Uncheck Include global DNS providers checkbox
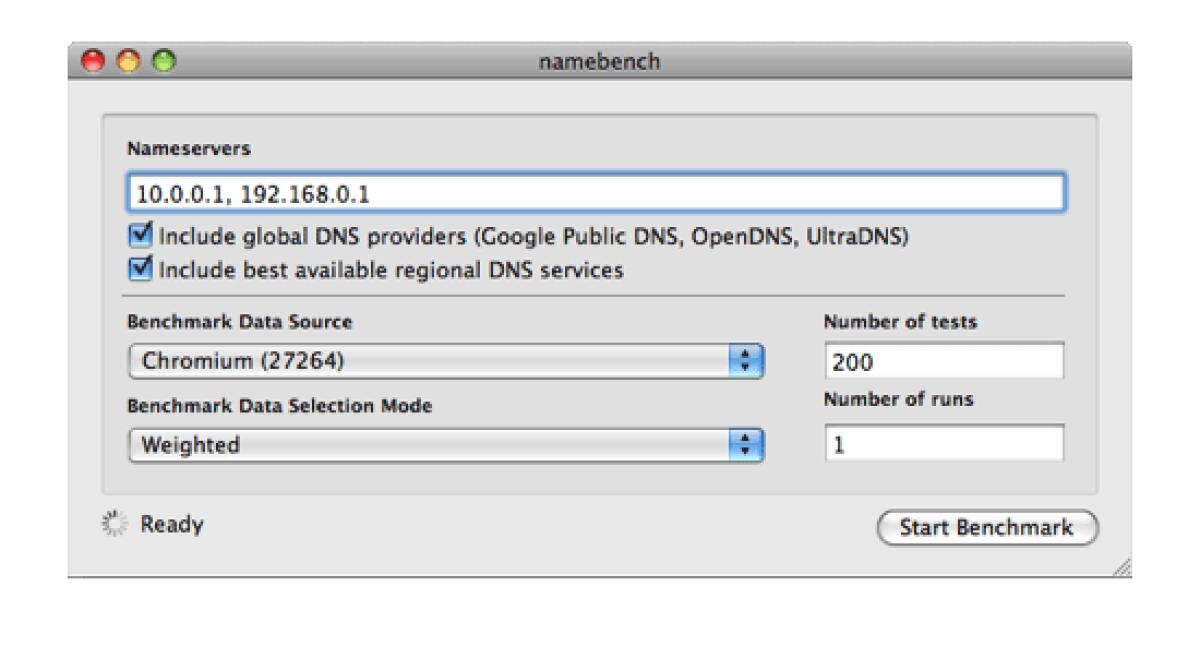The height and width of the screenshot is (670, 1200). [142, 238]
